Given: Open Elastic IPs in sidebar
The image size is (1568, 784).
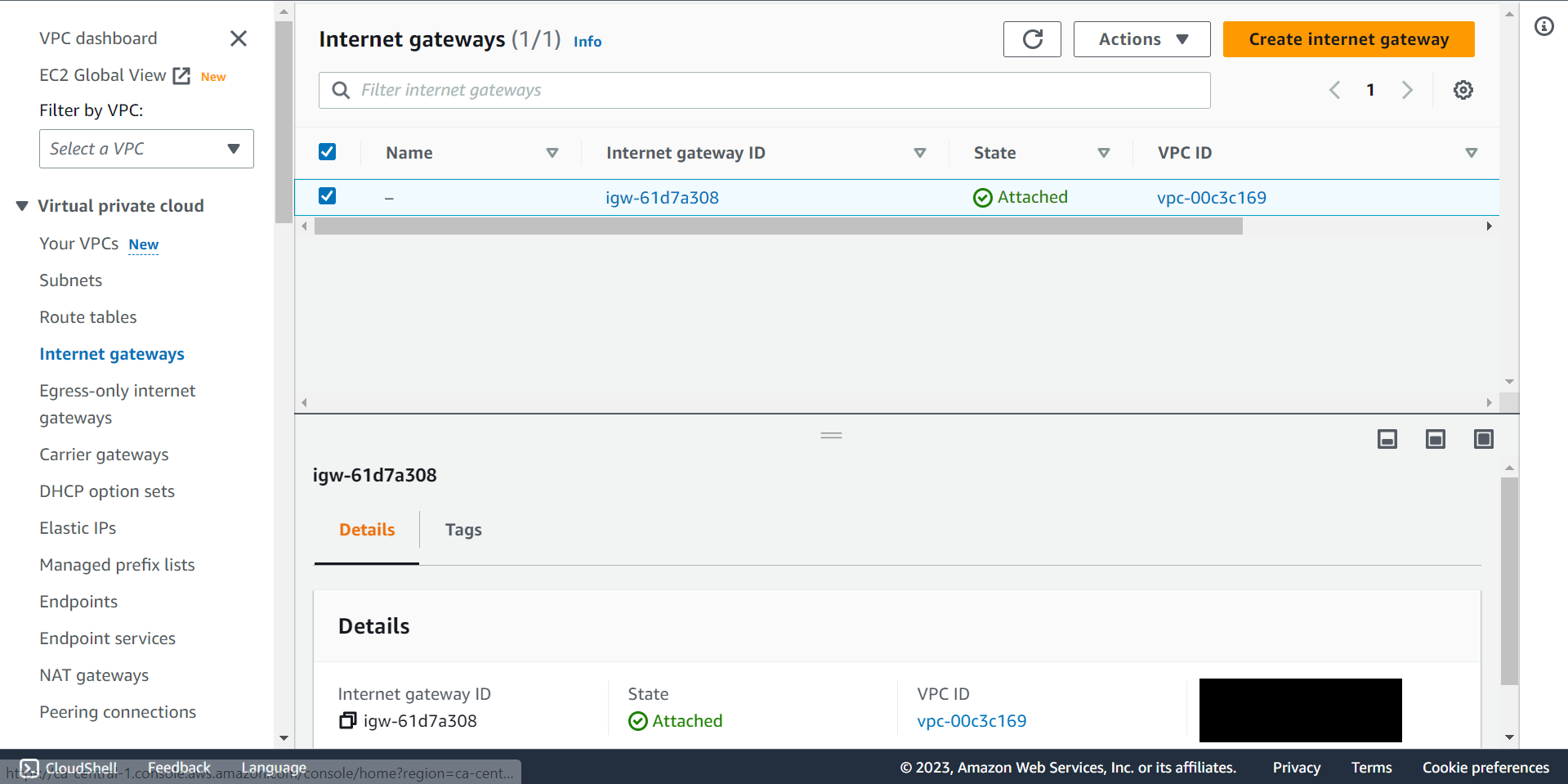Looking at the screenshot, I should tap(78, 528).
